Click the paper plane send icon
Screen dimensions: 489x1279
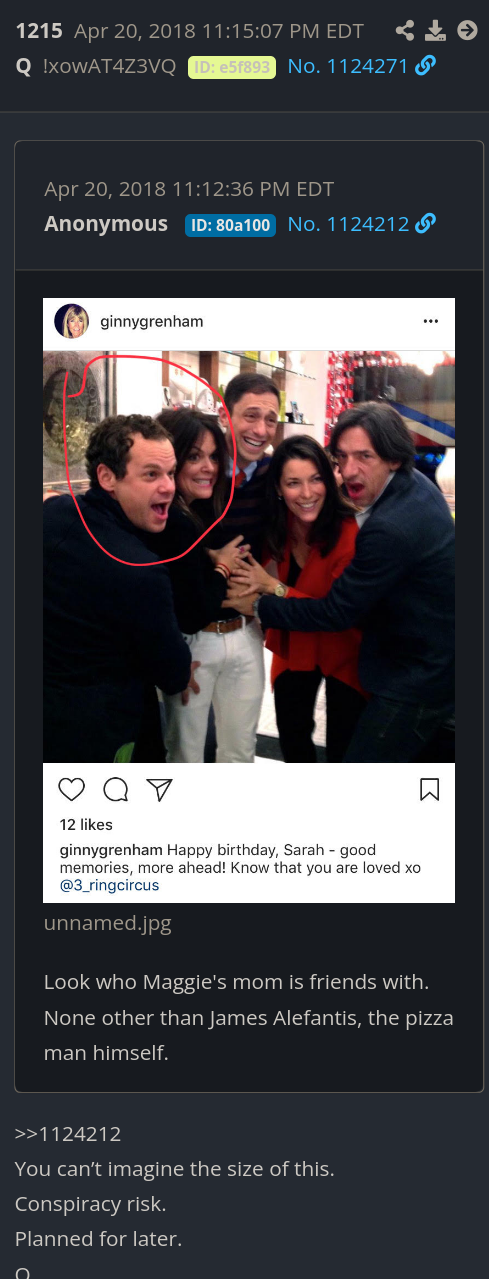pos(159,790)
